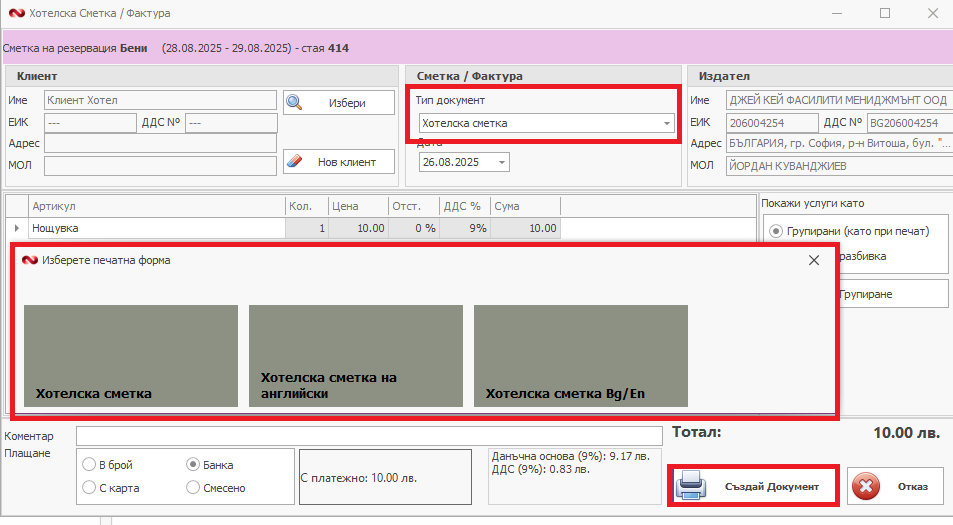
Task: Click the issuer МОЛ field
Action: 839,166
